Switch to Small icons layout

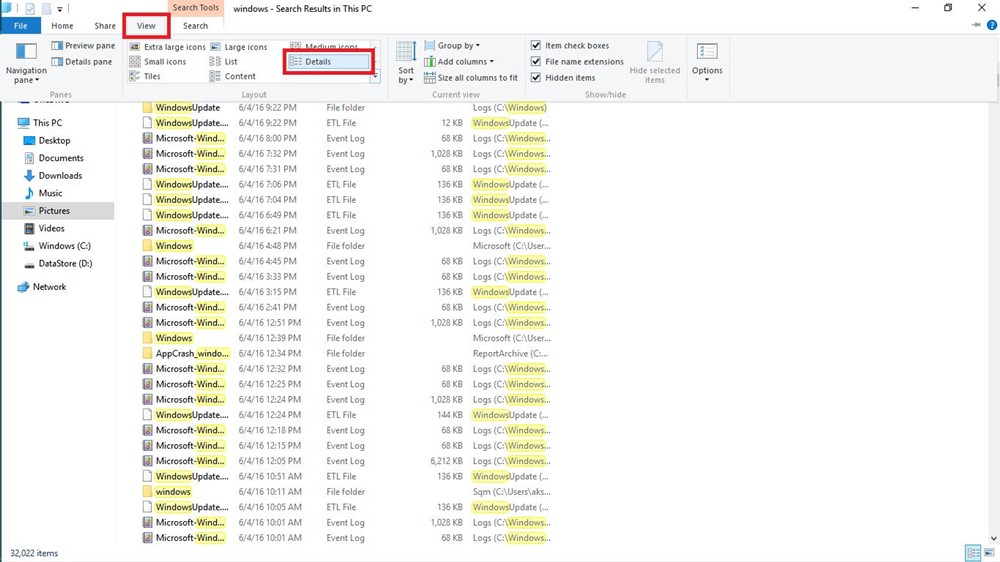pos(158,62)
